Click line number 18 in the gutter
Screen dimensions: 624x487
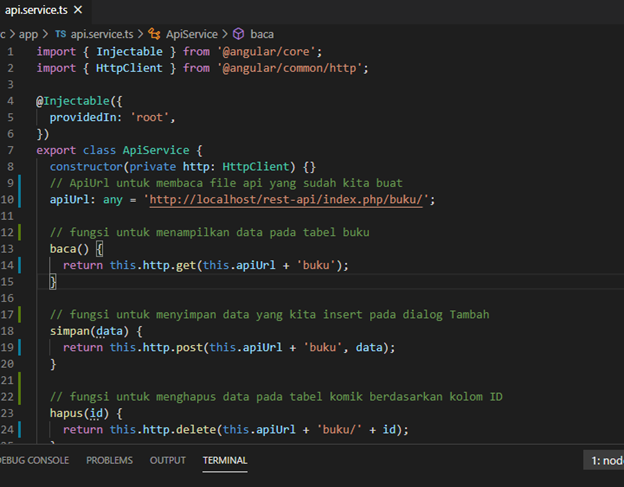(7, 331)
